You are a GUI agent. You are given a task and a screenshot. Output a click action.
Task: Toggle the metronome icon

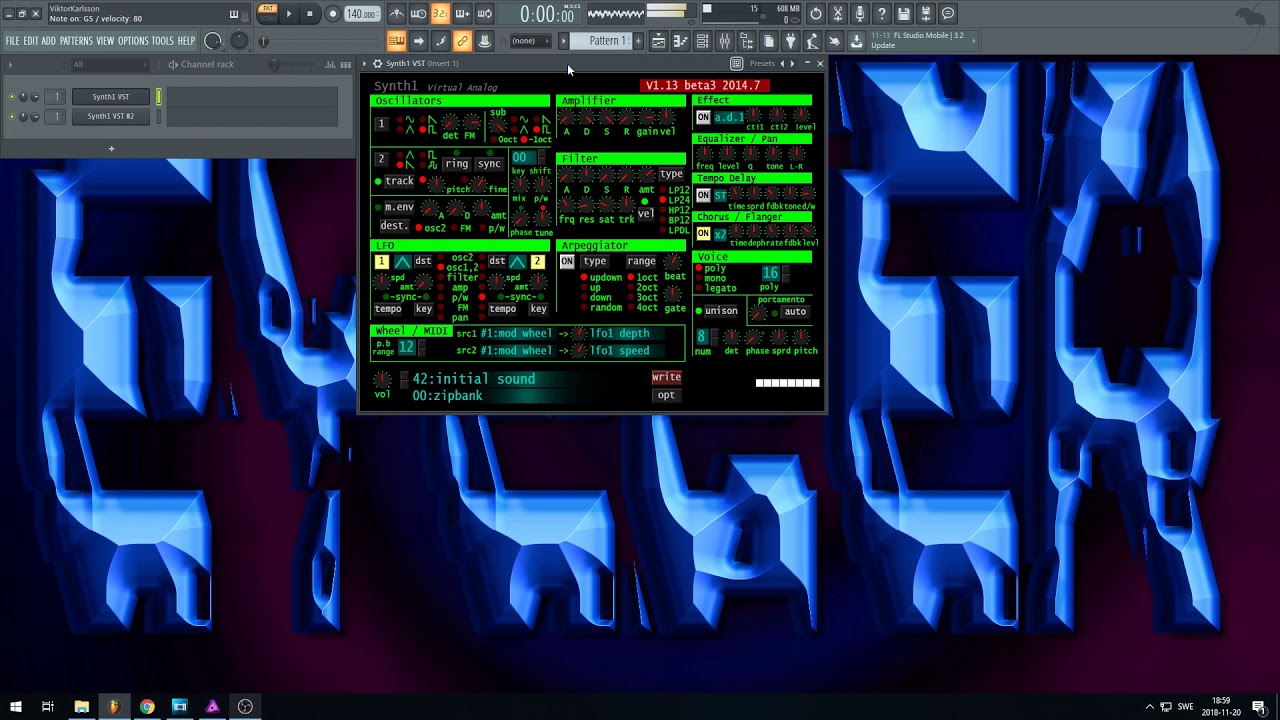[397, 14]
